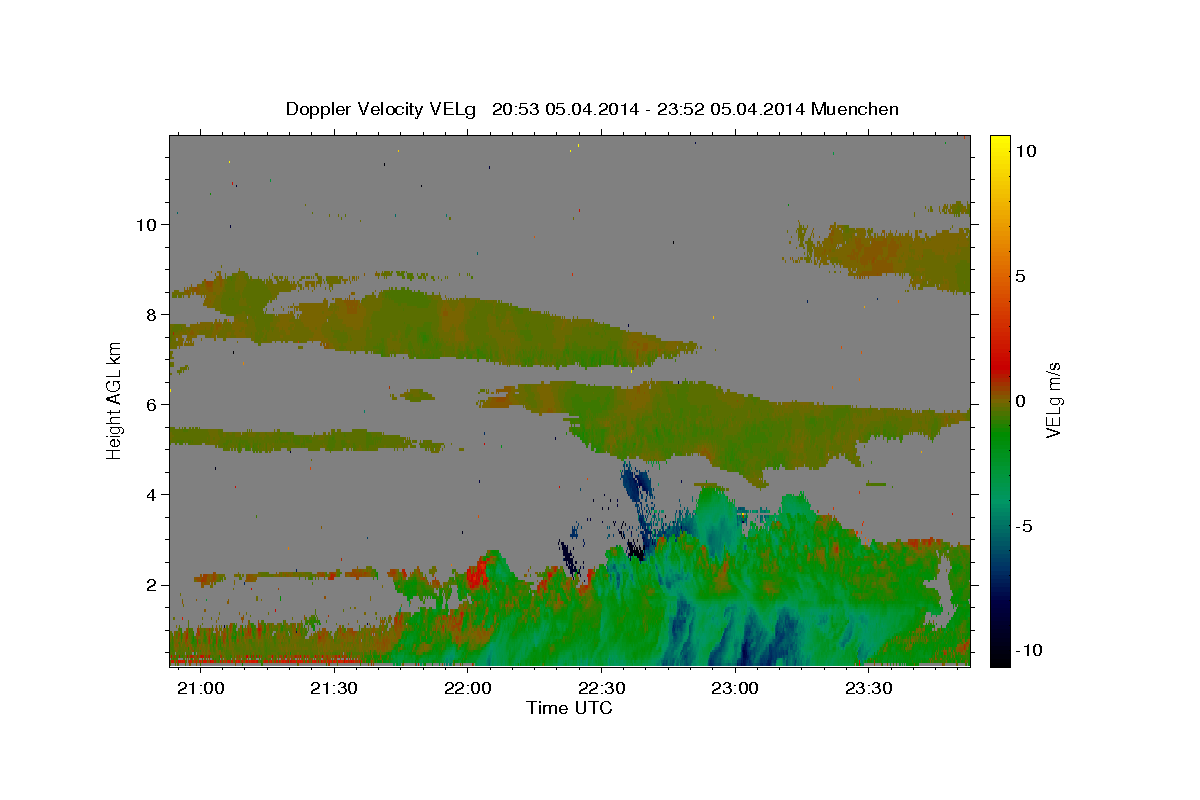Click the height tick label 4

coord(153,495)
